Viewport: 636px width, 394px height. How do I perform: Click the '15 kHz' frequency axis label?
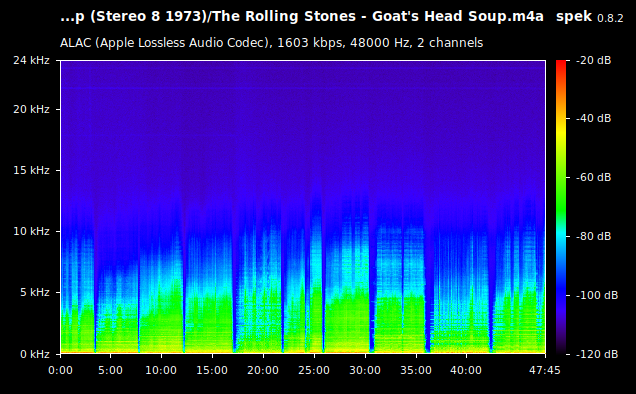click(x=31, y=170)
